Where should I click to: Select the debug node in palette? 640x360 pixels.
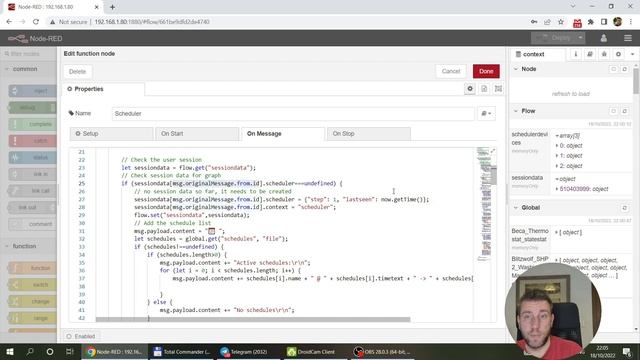coord(32,107)
